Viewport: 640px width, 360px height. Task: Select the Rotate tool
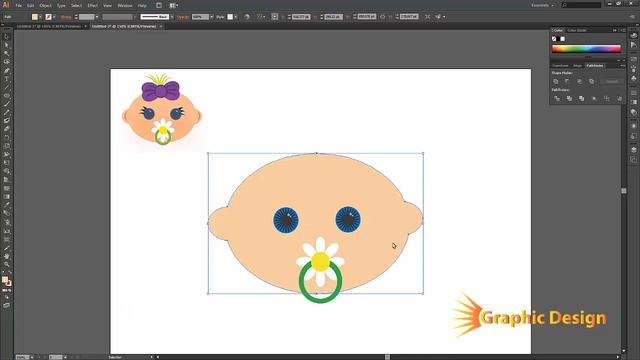click(x=7, y=138)
